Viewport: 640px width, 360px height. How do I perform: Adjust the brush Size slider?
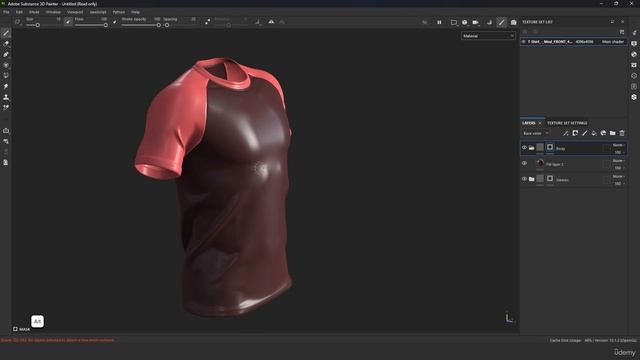click(x=43, y=25)
